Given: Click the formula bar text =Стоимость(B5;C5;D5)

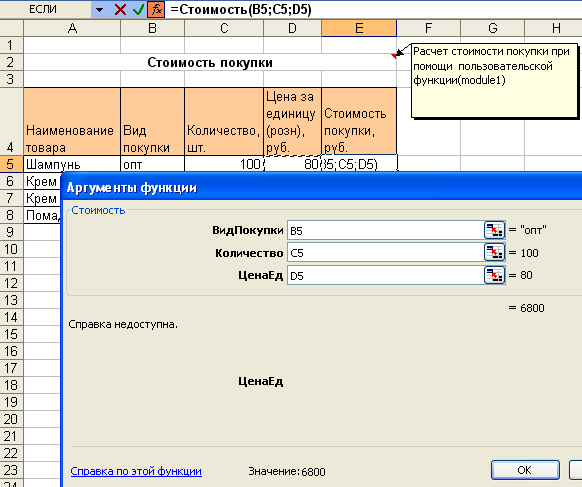Looking at the screenshot, I should [x=241, y=9].
